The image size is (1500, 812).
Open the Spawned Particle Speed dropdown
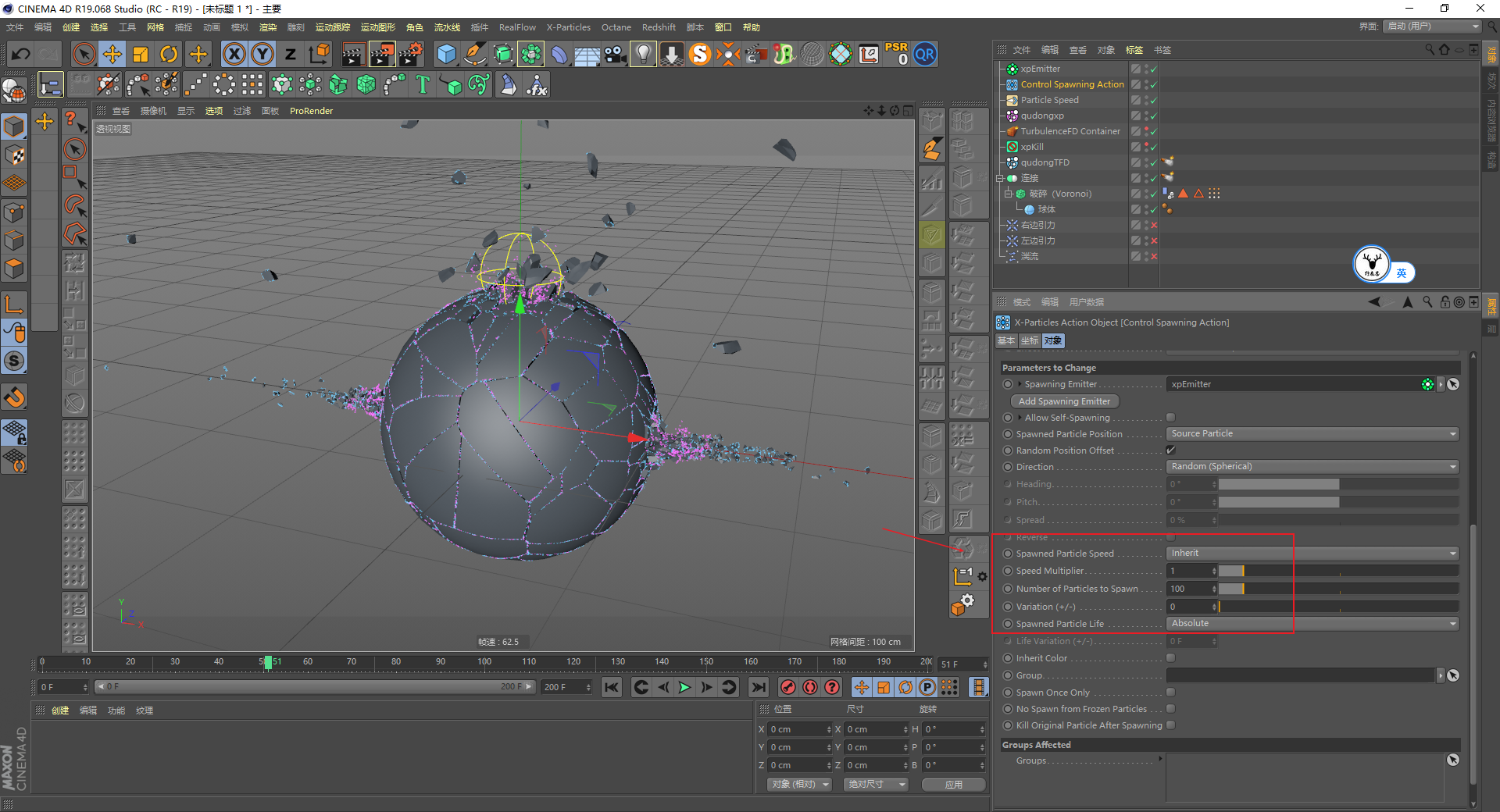pos(1312,554)
